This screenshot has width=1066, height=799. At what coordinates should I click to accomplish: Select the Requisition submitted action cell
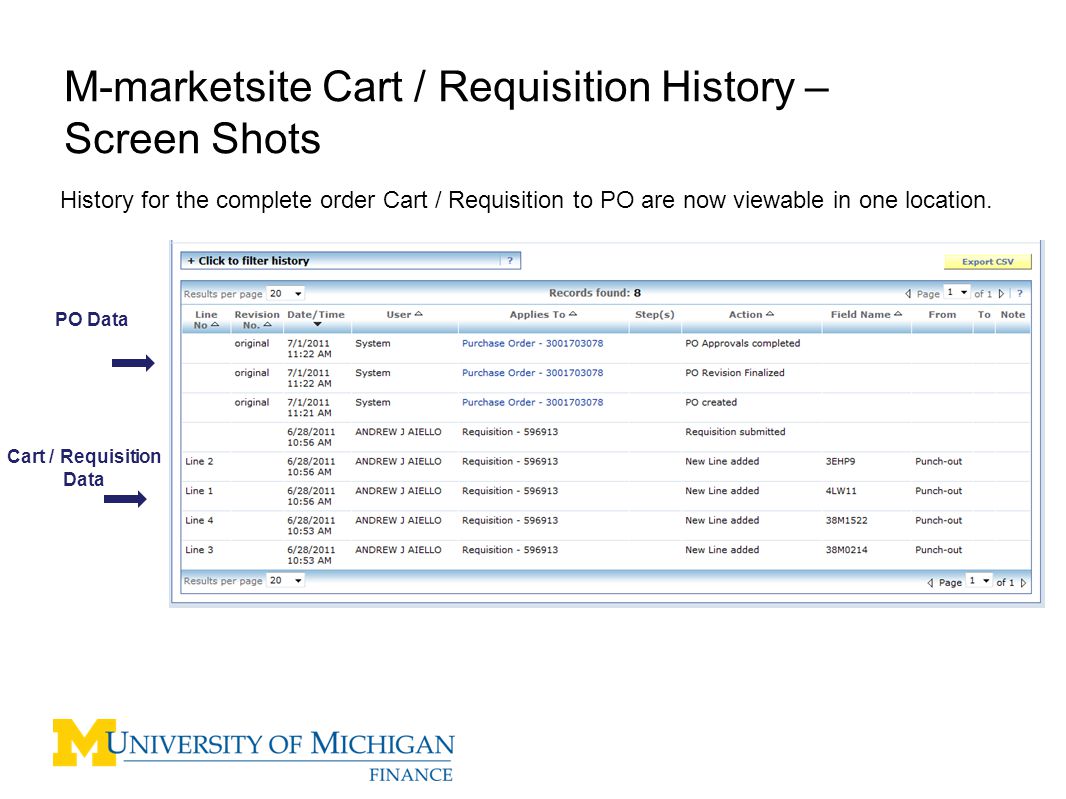(x=735, y=432)
